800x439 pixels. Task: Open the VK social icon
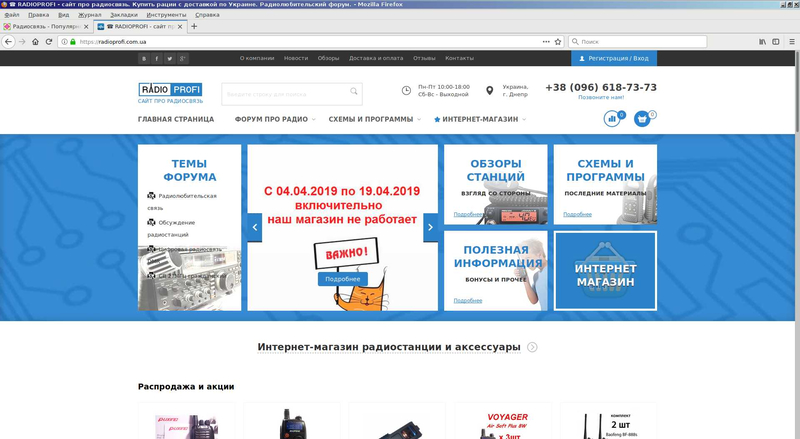tap(144, 59)
